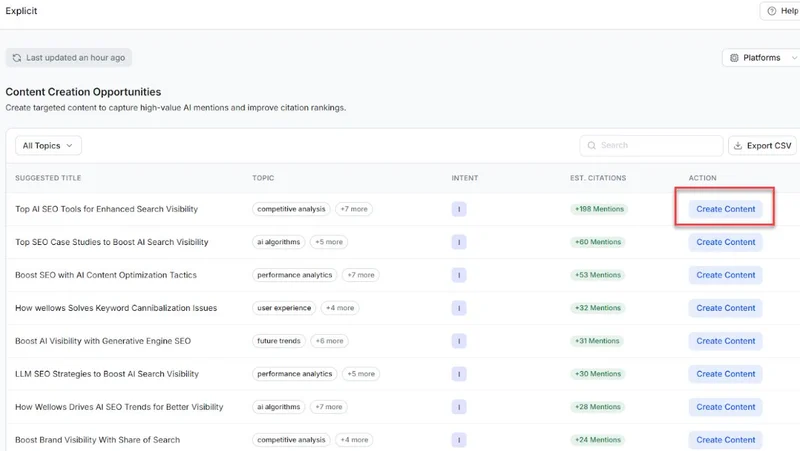800x451 pixels.
Task: Open the Platforms dropdown
Action: 762,58
